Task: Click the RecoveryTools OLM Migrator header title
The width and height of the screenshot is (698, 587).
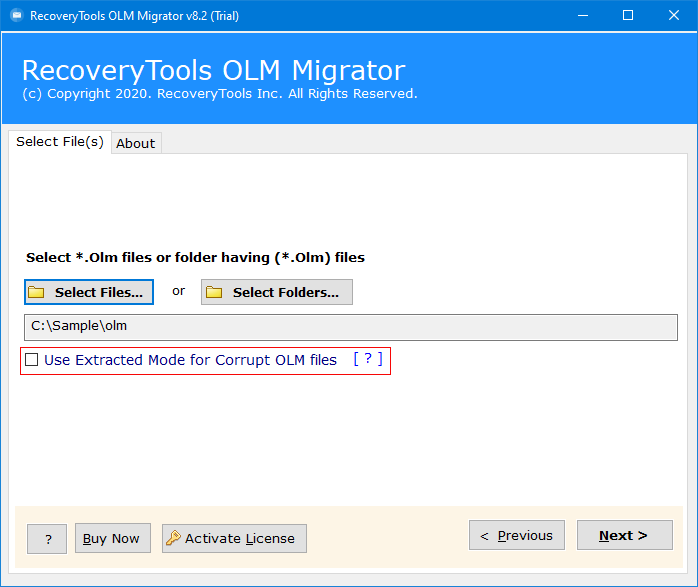Action: 213,70
